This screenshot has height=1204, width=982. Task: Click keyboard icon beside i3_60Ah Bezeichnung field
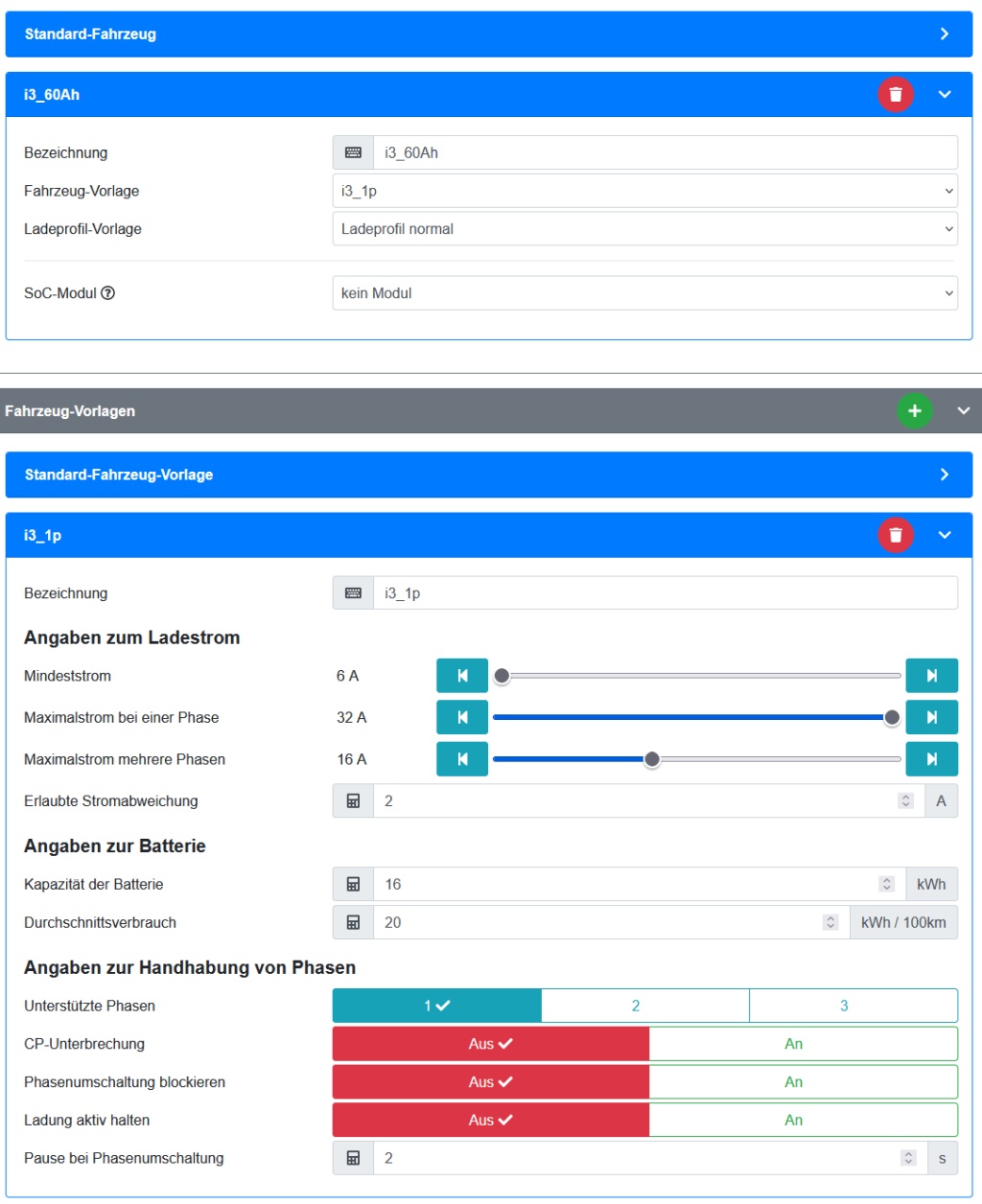353,152
